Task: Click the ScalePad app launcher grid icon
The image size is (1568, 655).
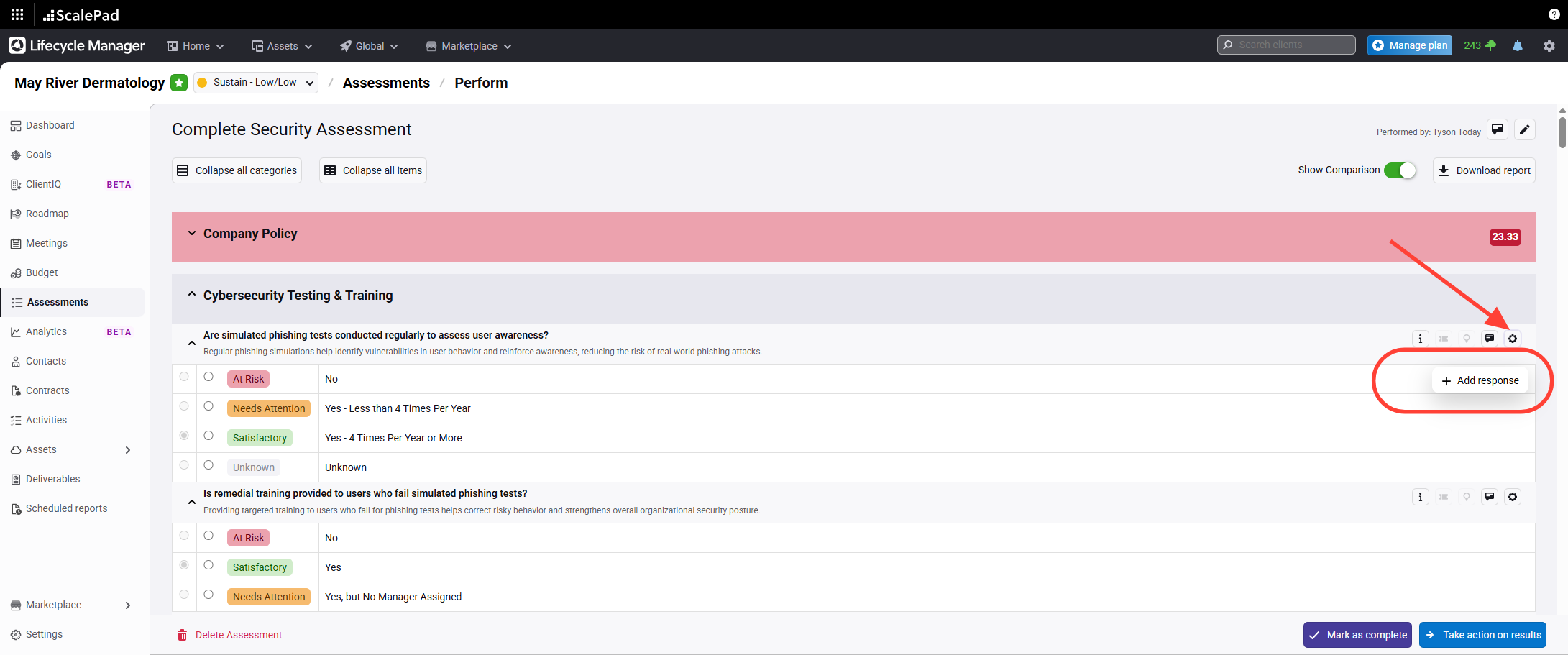Action: (x=17, y=14)
